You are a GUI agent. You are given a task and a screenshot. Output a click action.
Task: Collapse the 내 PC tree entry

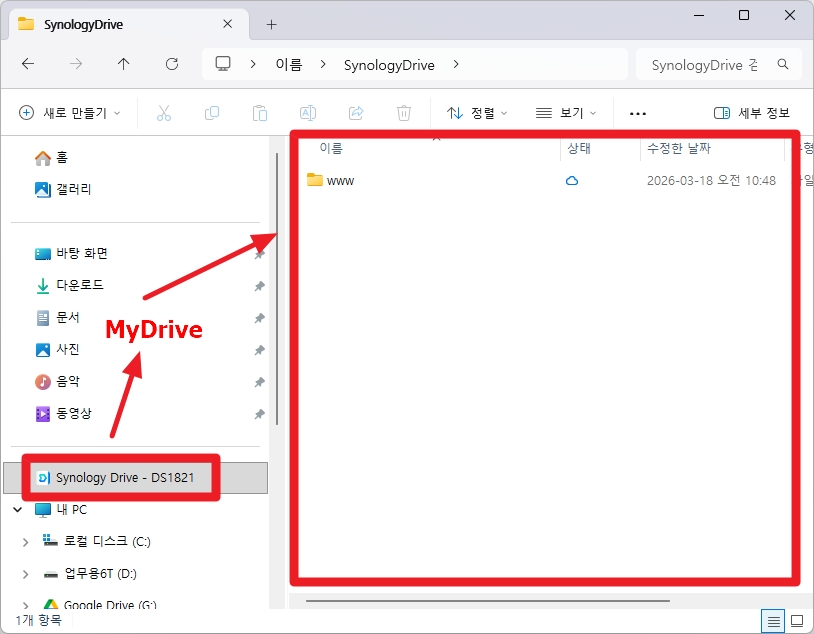18,510
